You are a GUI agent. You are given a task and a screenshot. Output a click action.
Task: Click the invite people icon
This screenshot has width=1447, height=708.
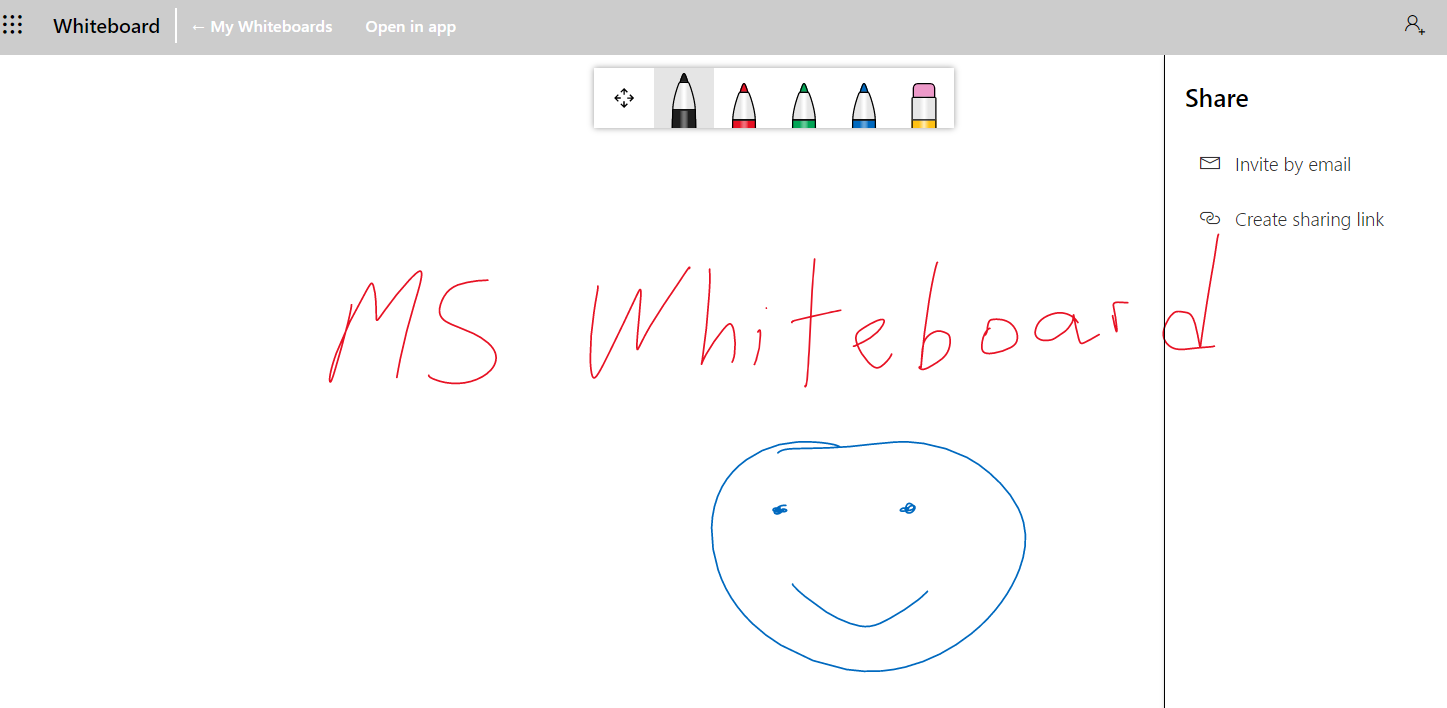click(1414, 25)
